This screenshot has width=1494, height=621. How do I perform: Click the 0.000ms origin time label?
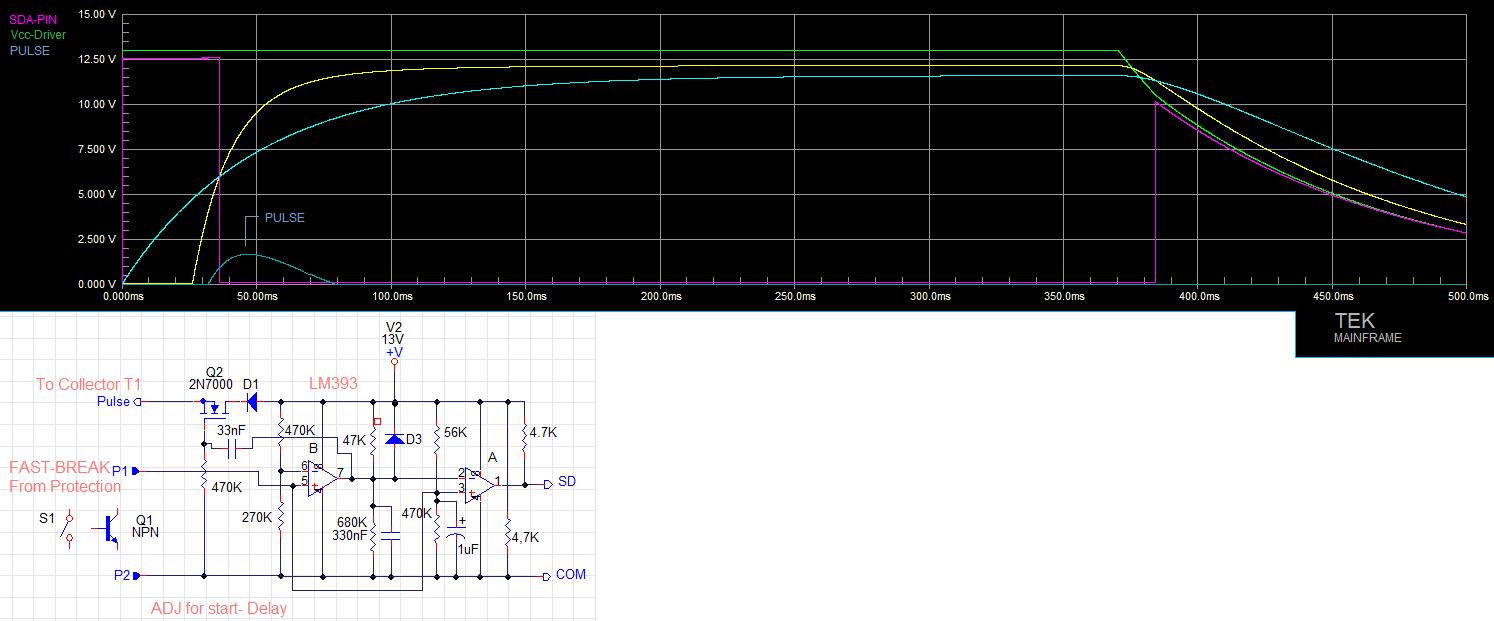(x=123, y=297)
